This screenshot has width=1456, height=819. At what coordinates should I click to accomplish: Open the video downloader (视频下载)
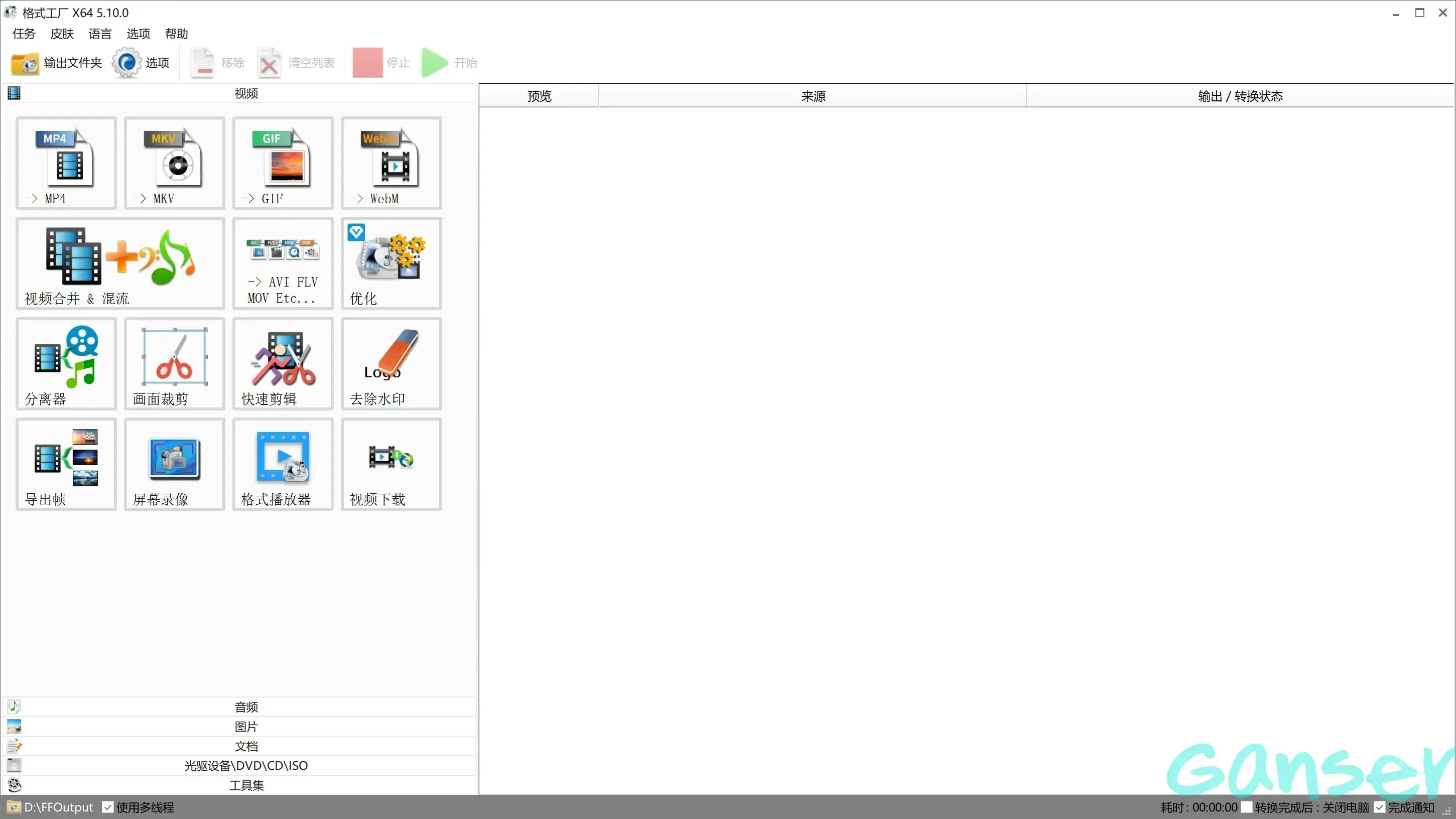[391, 464]
